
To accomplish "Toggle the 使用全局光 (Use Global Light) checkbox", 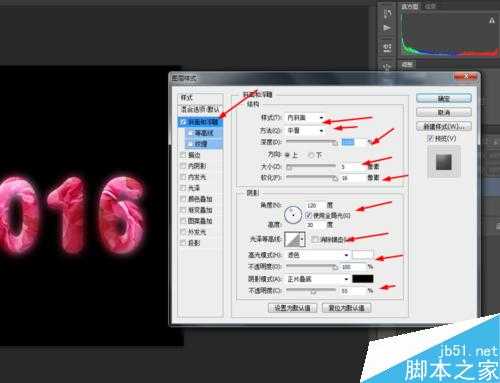I will click(x=308, y=215).
